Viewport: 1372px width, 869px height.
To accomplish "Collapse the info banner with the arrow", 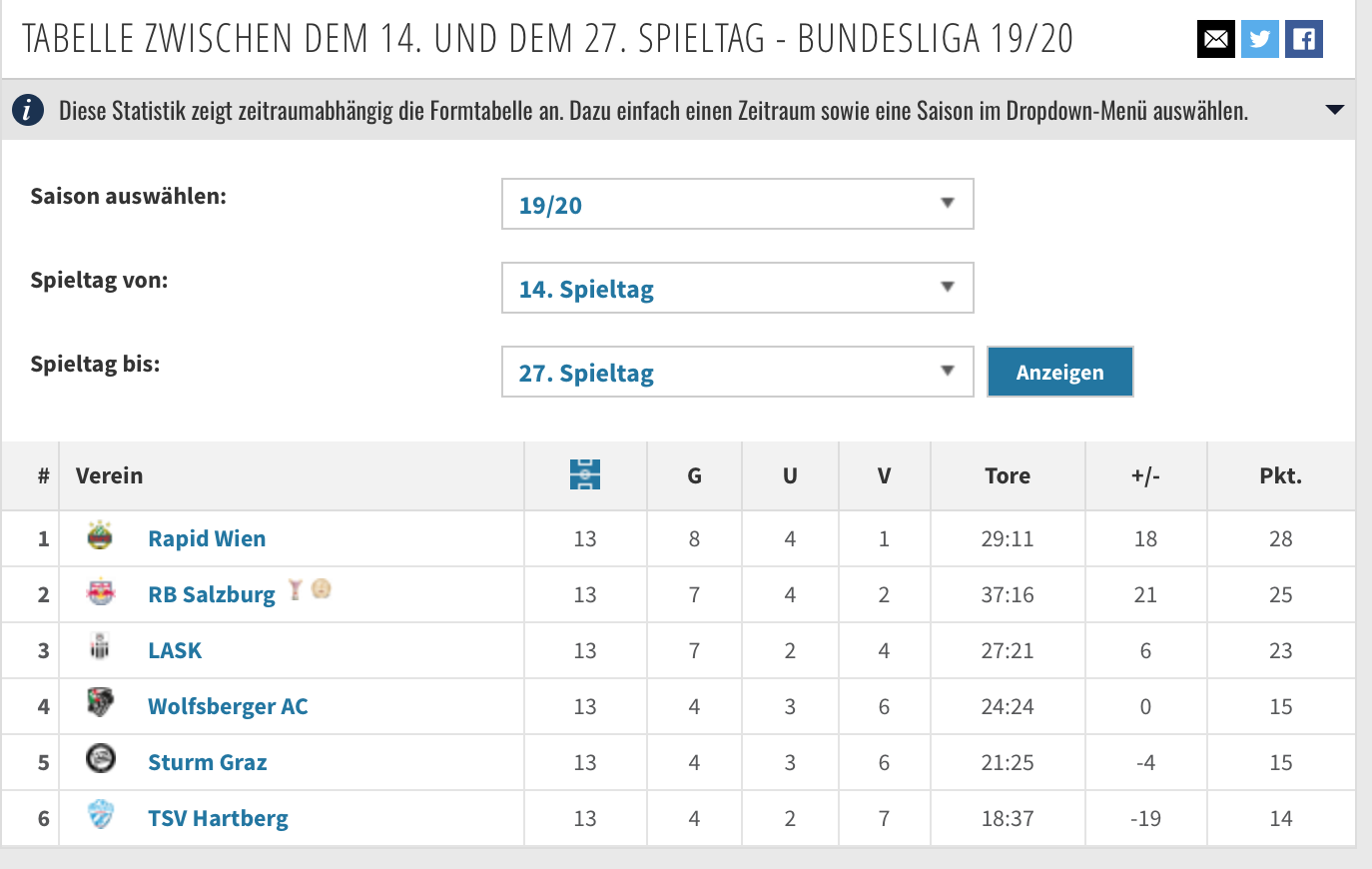I will pyautogui.click(x=1334, y=110).
